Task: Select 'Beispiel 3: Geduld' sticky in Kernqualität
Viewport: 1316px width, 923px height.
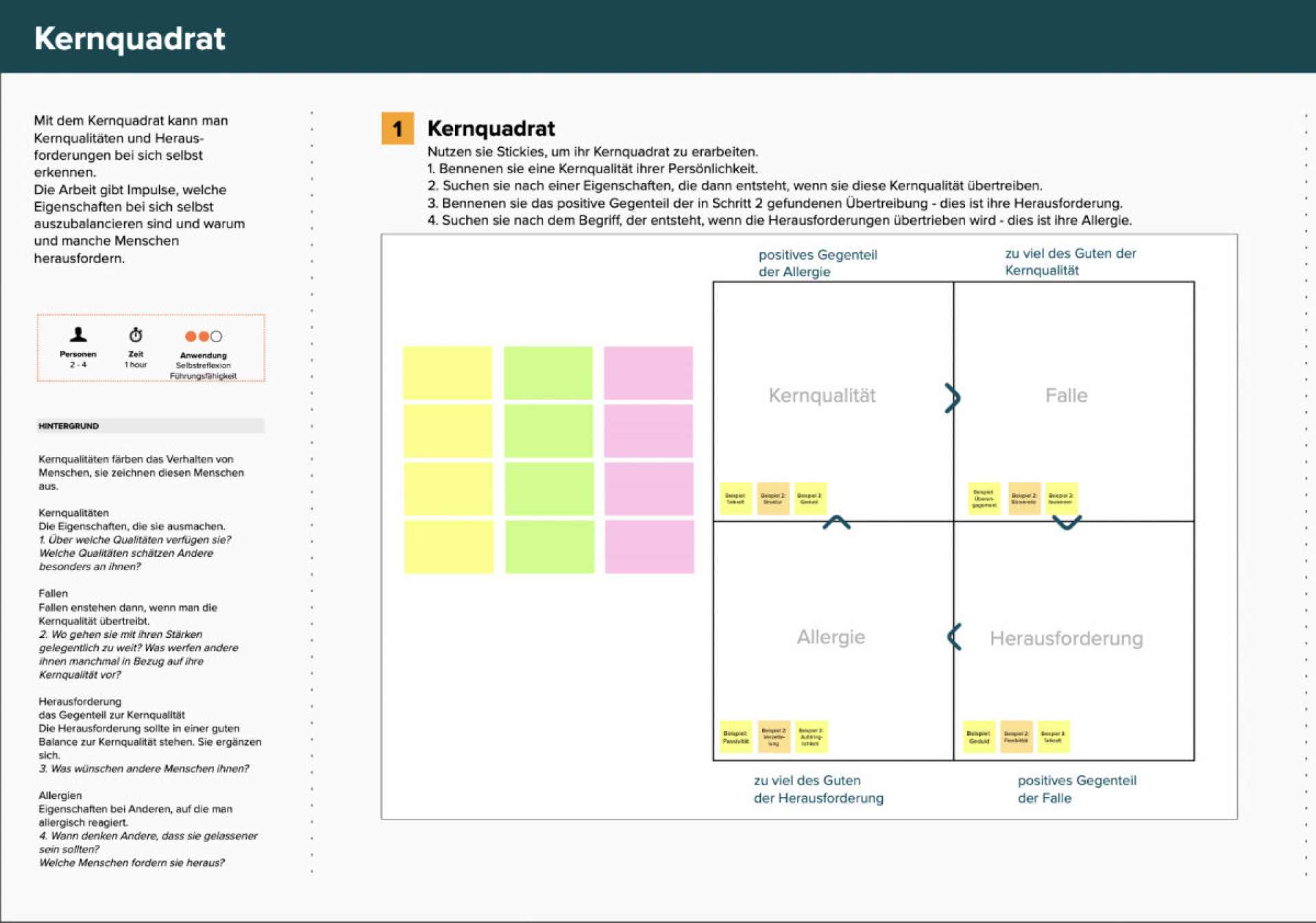Action: tap(809, 498)
